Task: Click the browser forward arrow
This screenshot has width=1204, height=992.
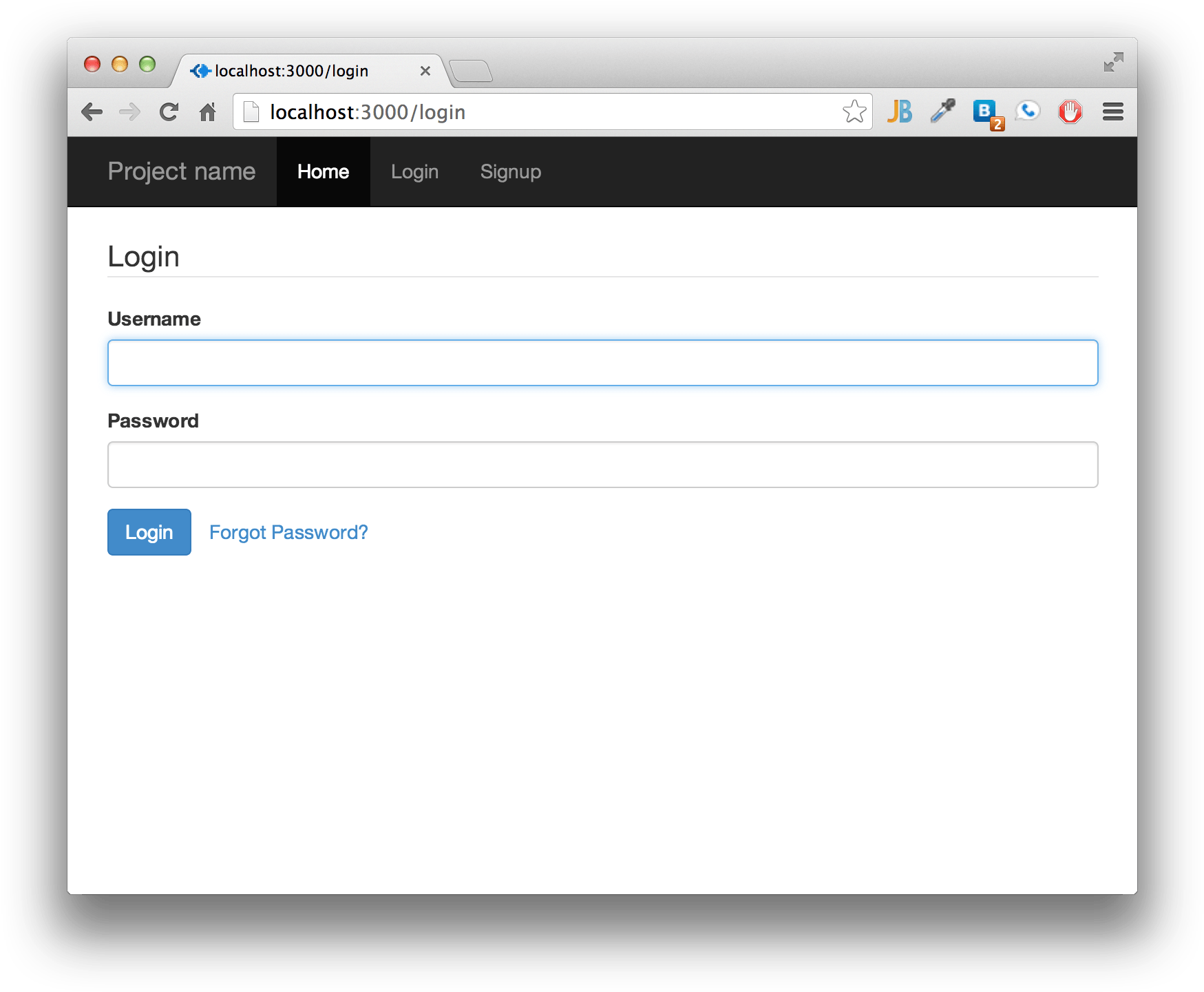Action: (129, 112)
